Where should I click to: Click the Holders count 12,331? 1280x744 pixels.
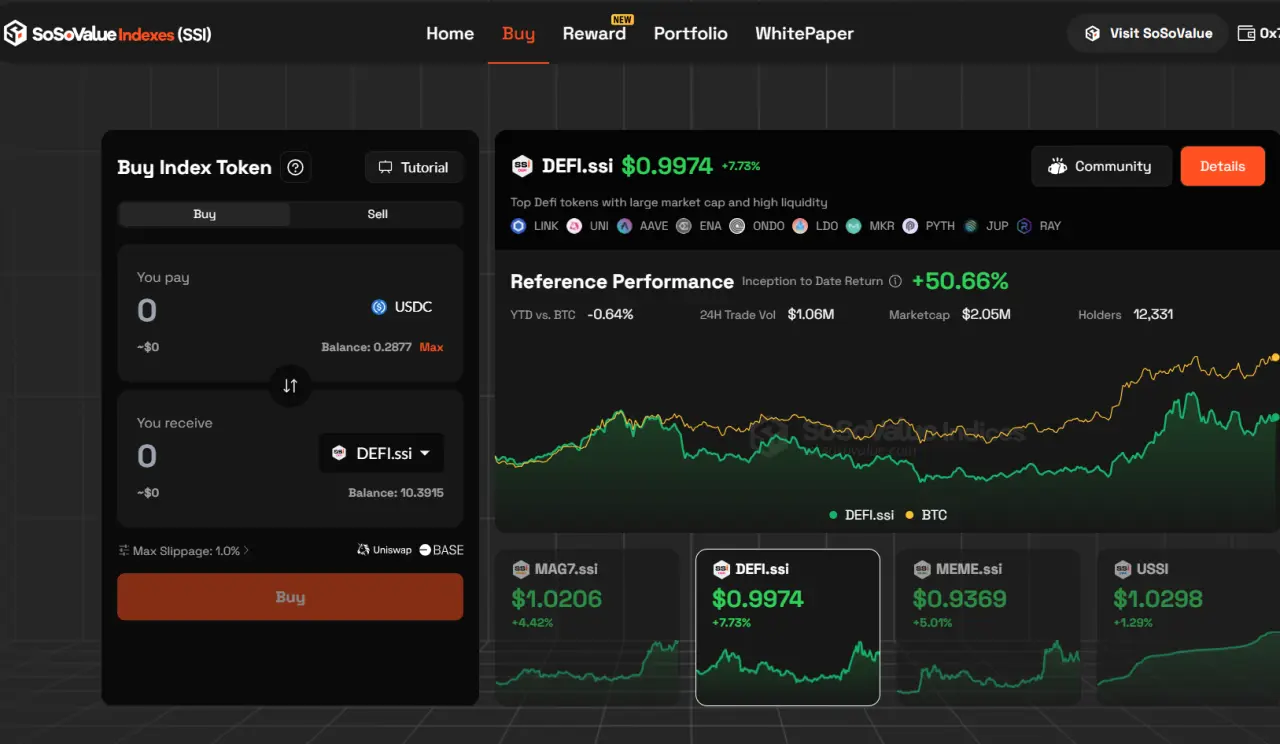click(1153, 314)
